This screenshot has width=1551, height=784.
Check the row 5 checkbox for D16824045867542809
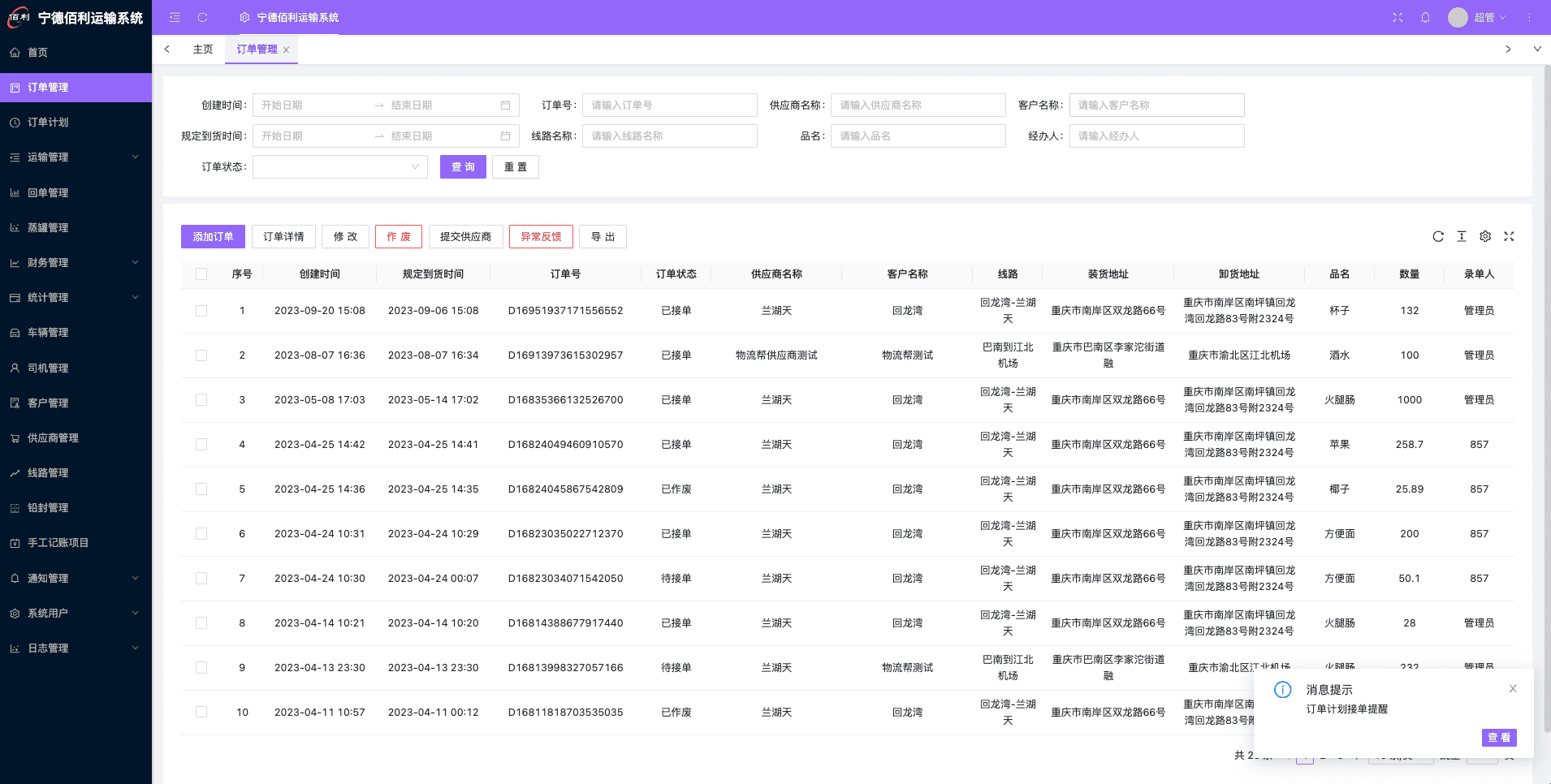click(x=201, y=489)
